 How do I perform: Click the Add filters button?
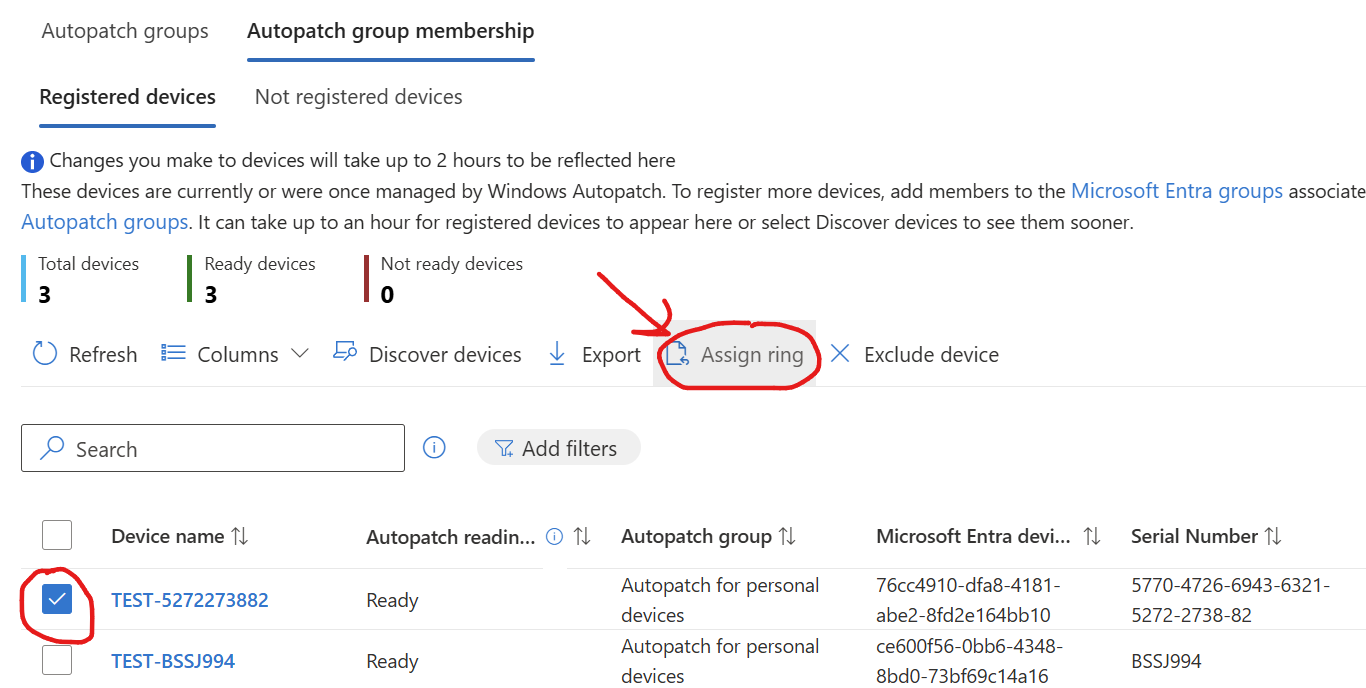(558, 448)
